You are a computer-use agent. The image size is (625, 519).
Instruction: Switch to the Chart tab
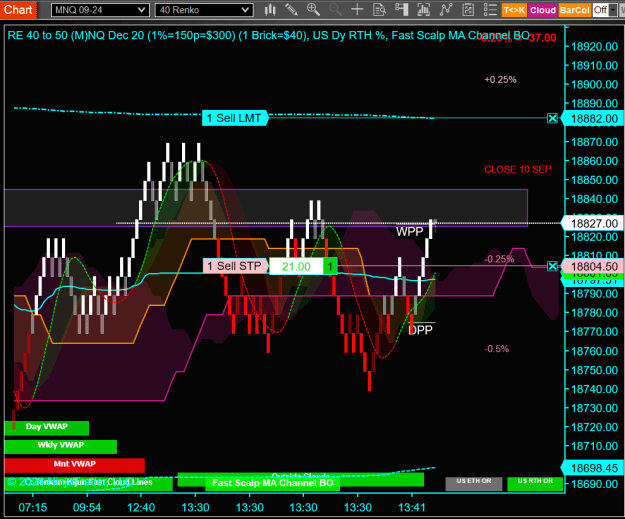tap(18, 10)
